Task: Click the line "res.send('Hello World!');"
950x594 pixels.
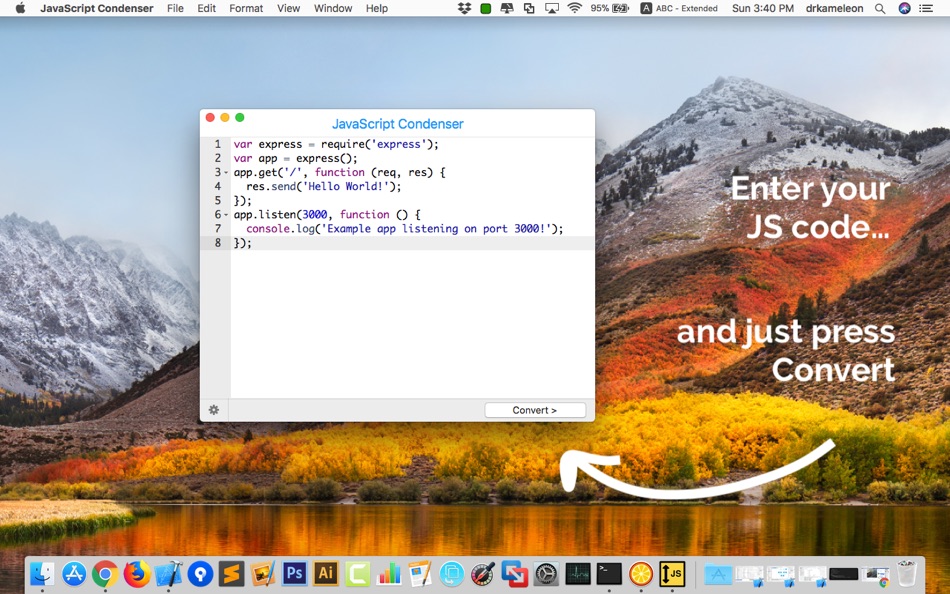Action: coord(324,187)
